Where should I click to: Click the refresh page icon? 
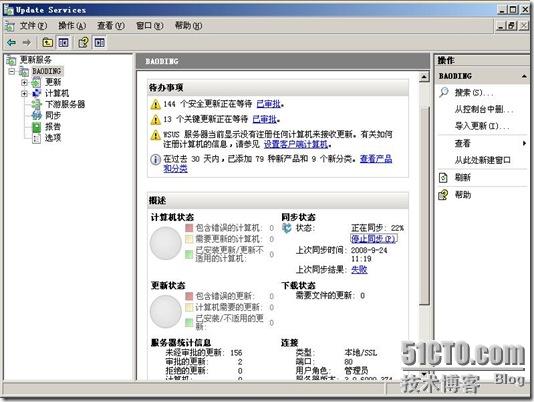point(443,177)
